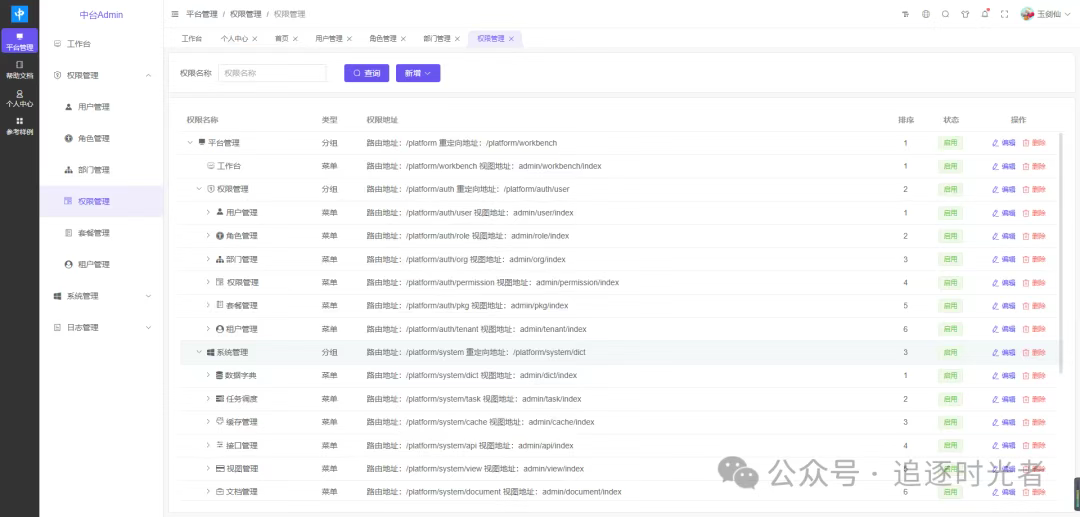1080x517 pixels.
Task: Close the 个人中心 tab
Action: click(x=255, y=39)
